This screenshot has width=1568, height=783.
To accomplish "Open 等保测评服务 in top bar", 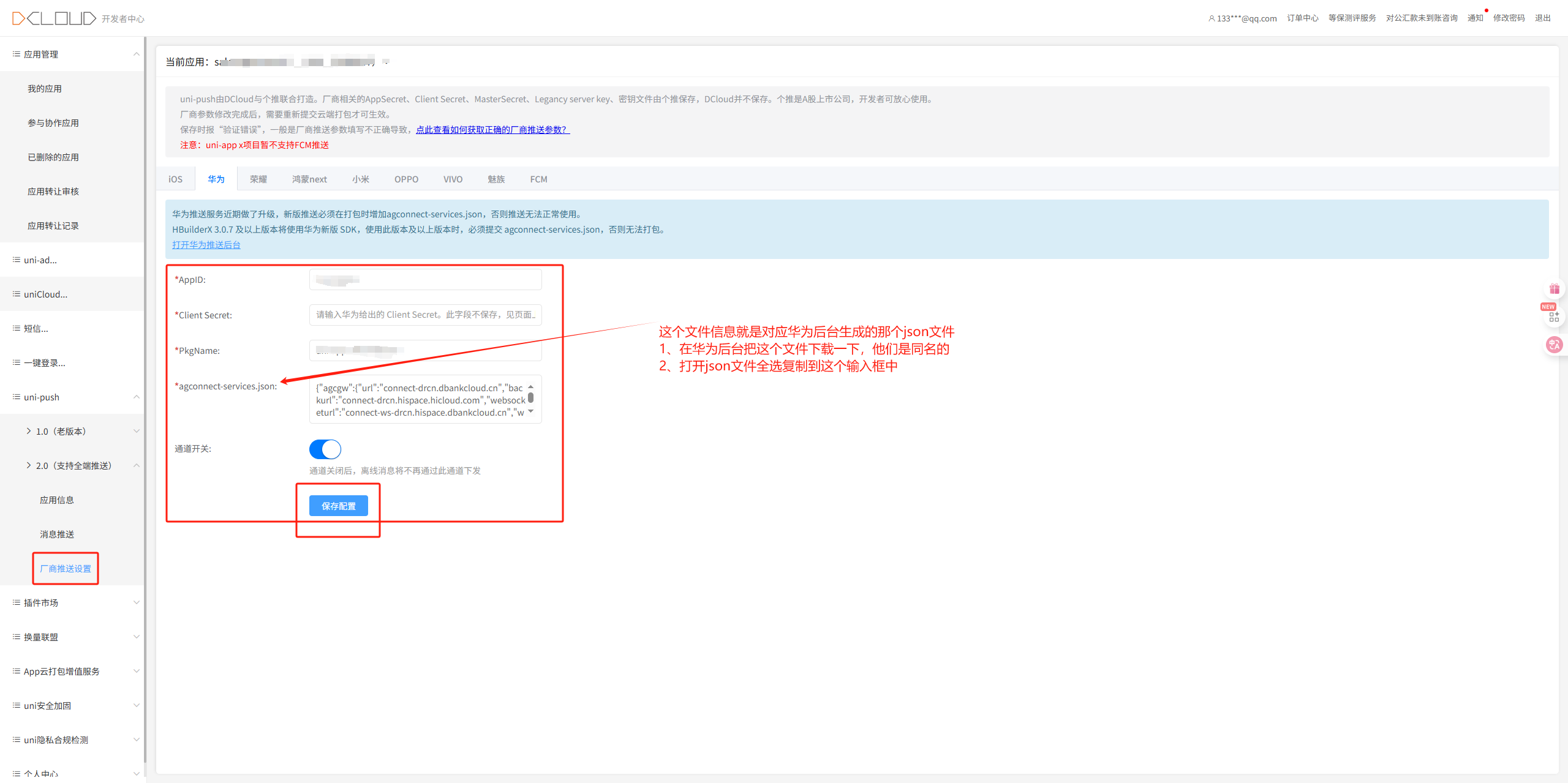I will point(1352,18).
